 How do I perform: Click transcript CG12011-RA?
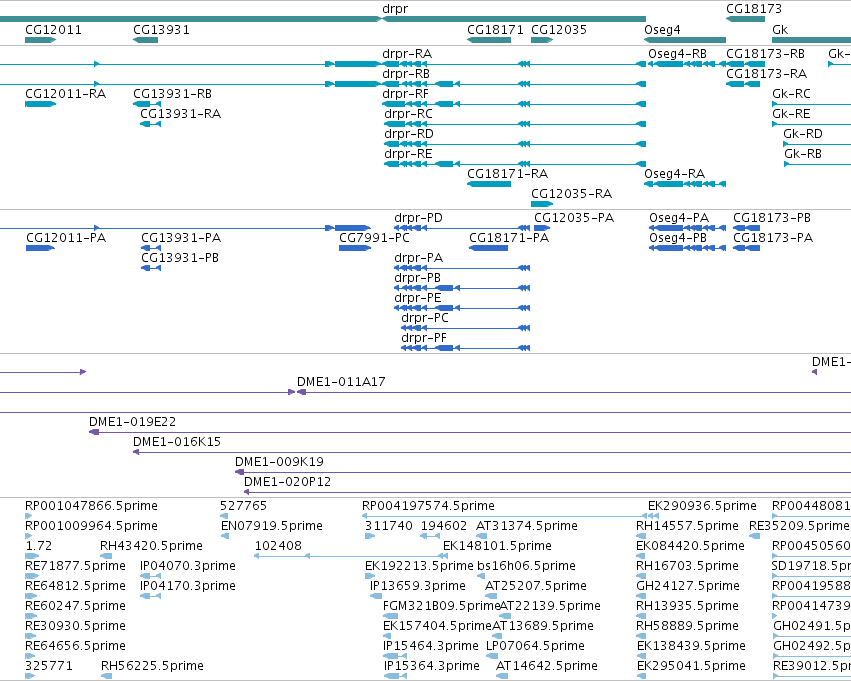pyautogui.click(x=65, y=94)
